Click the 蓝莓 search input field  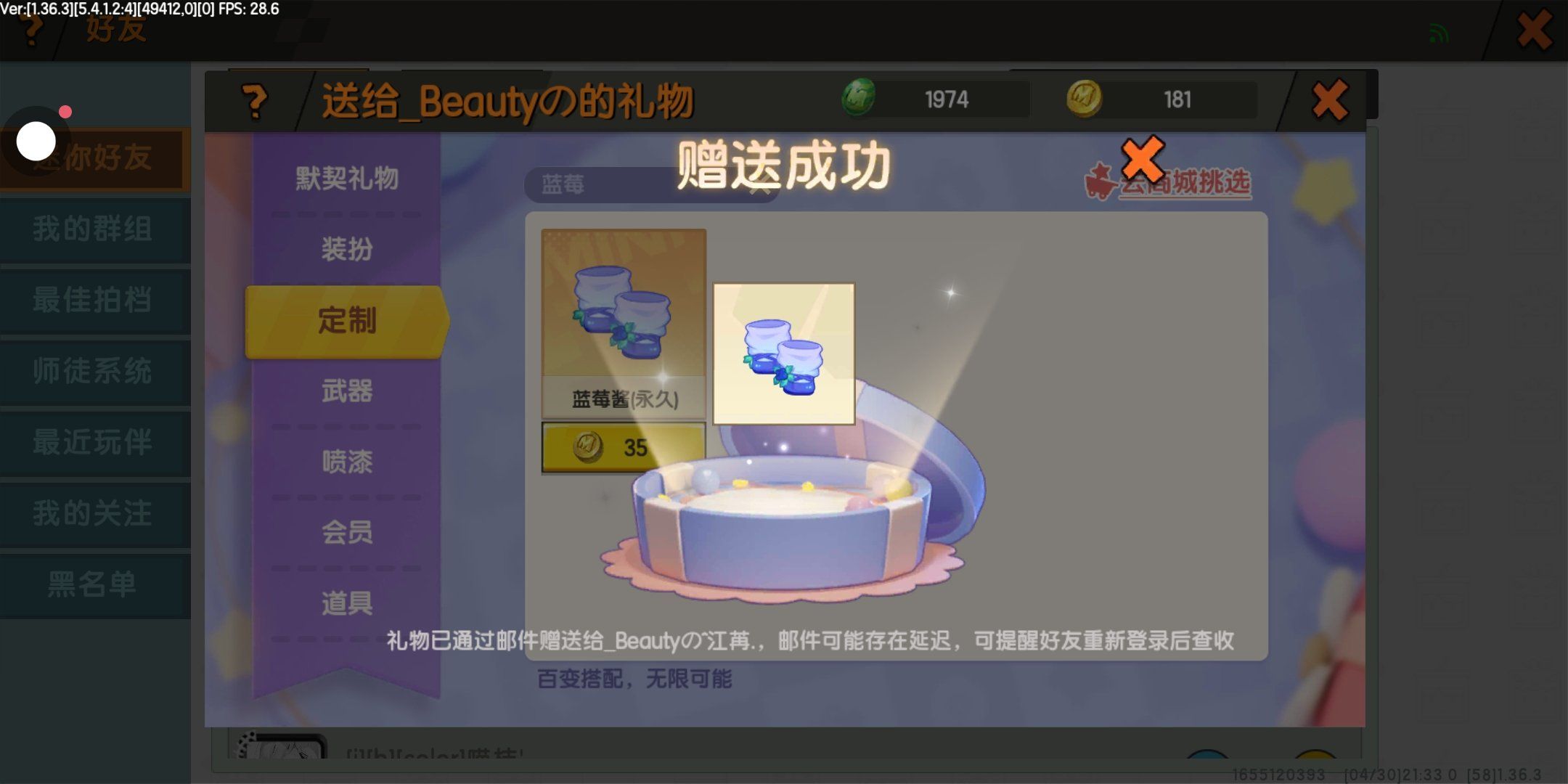[651, 184]
